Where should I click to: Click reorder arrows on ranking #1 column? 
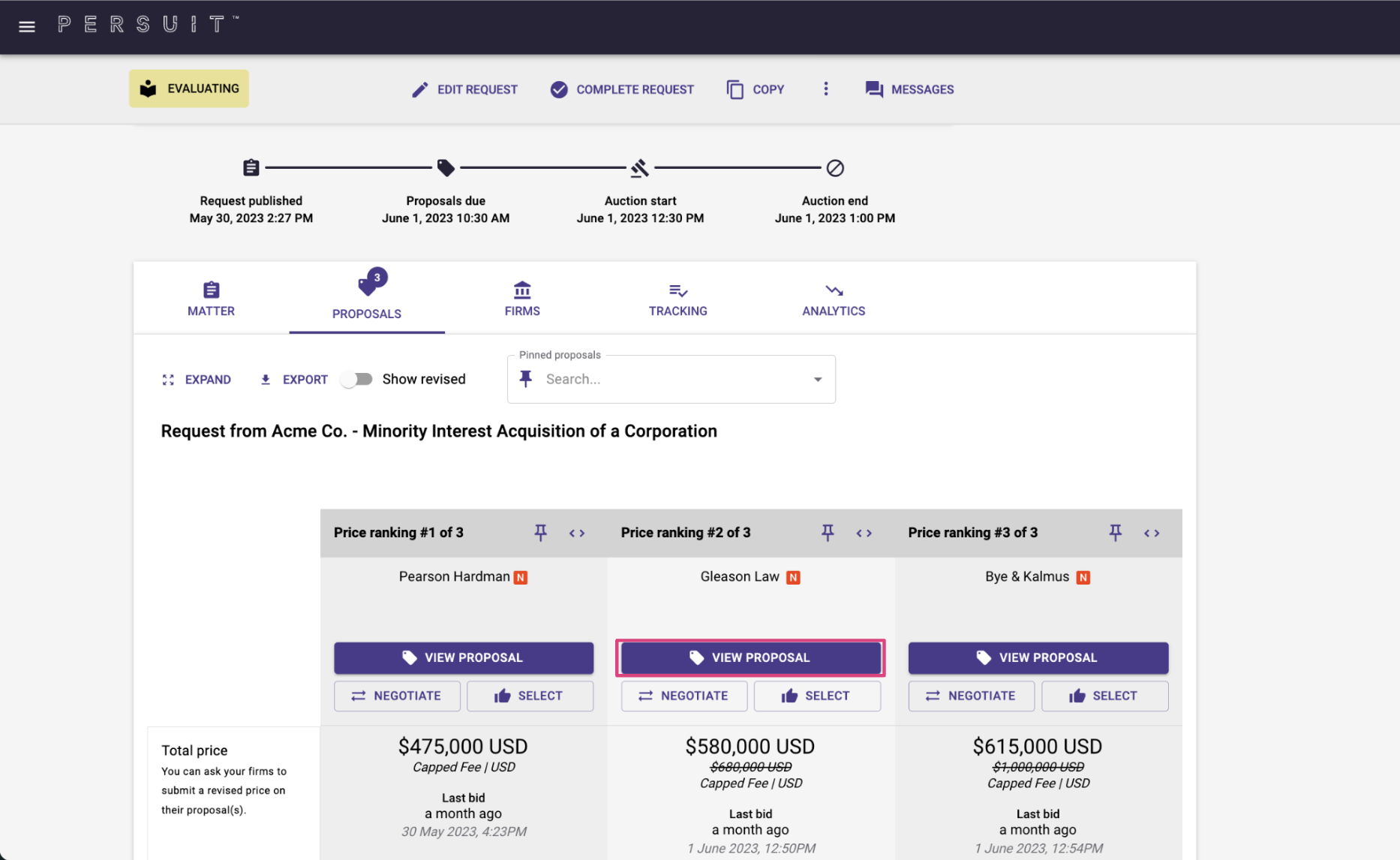(x=577, y=533)
